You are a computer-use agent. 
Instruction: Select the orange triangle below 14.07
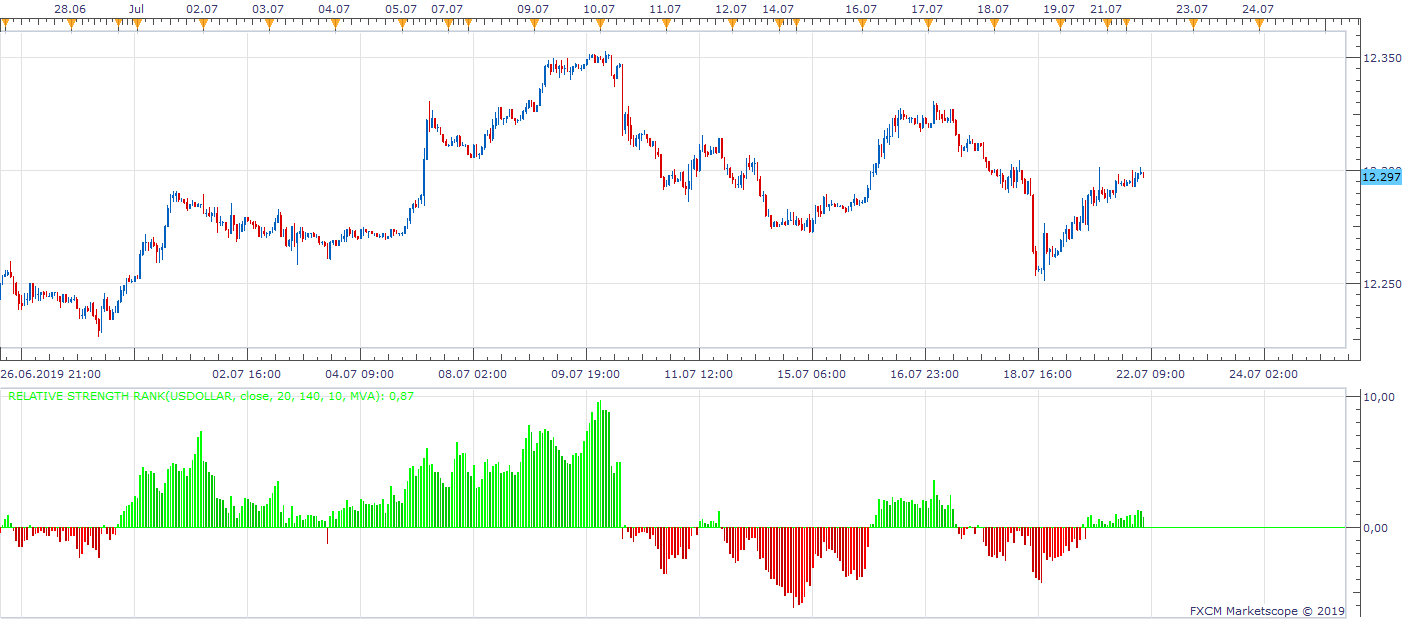tap(777, 23)
